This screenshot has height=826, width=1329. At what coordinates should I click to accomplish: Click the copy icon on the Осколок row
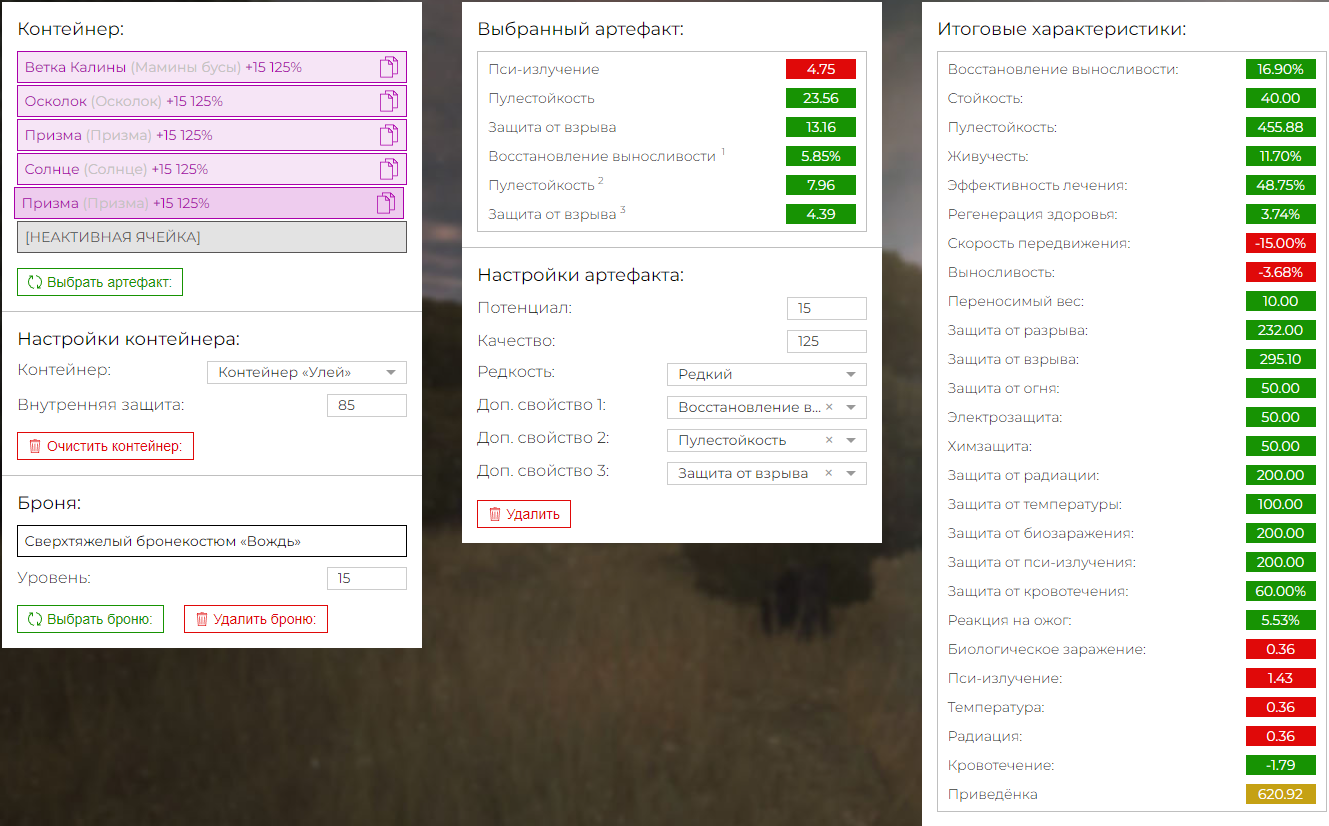click(x=389, y=101)
